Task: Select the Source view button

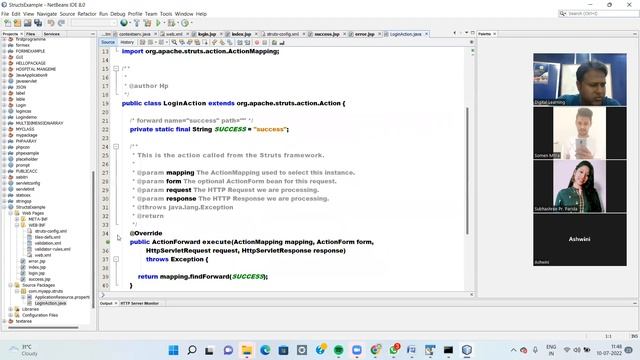Action: [x=108, y=42]
